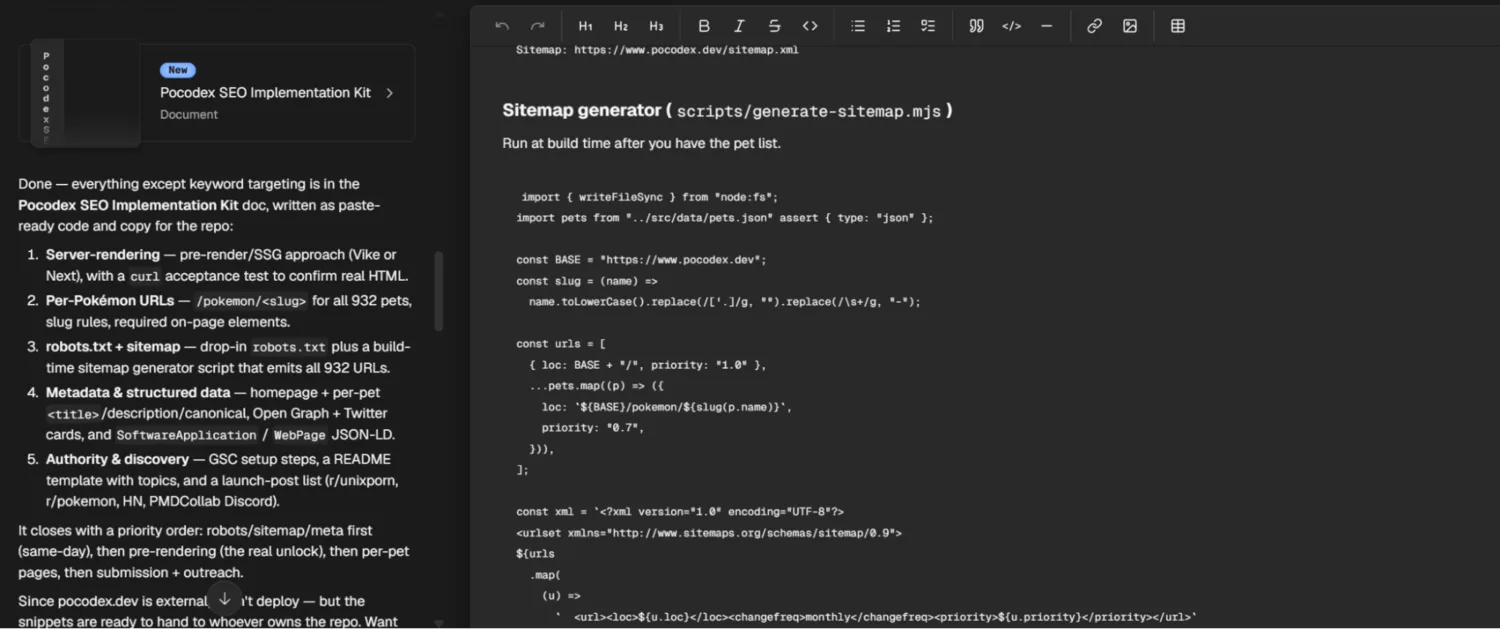The image size is (1500, 629).
Task: Toggle bold formatting
Action: coord(704,26)
